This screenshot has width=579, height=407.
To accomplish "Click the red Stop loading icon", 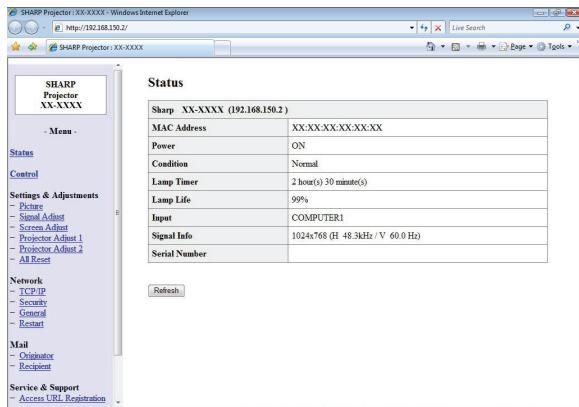I will pos(438,28).
